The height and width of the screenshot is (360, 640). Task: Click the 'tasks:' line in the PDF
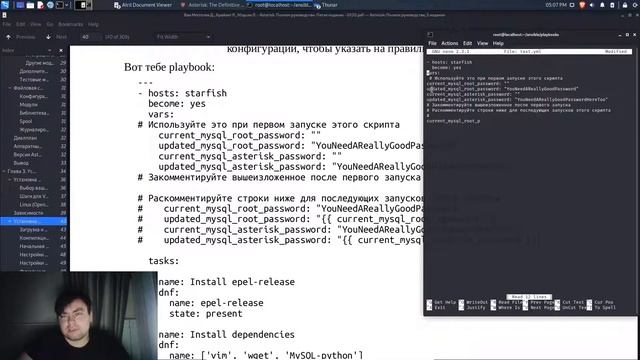click(164, 261)
